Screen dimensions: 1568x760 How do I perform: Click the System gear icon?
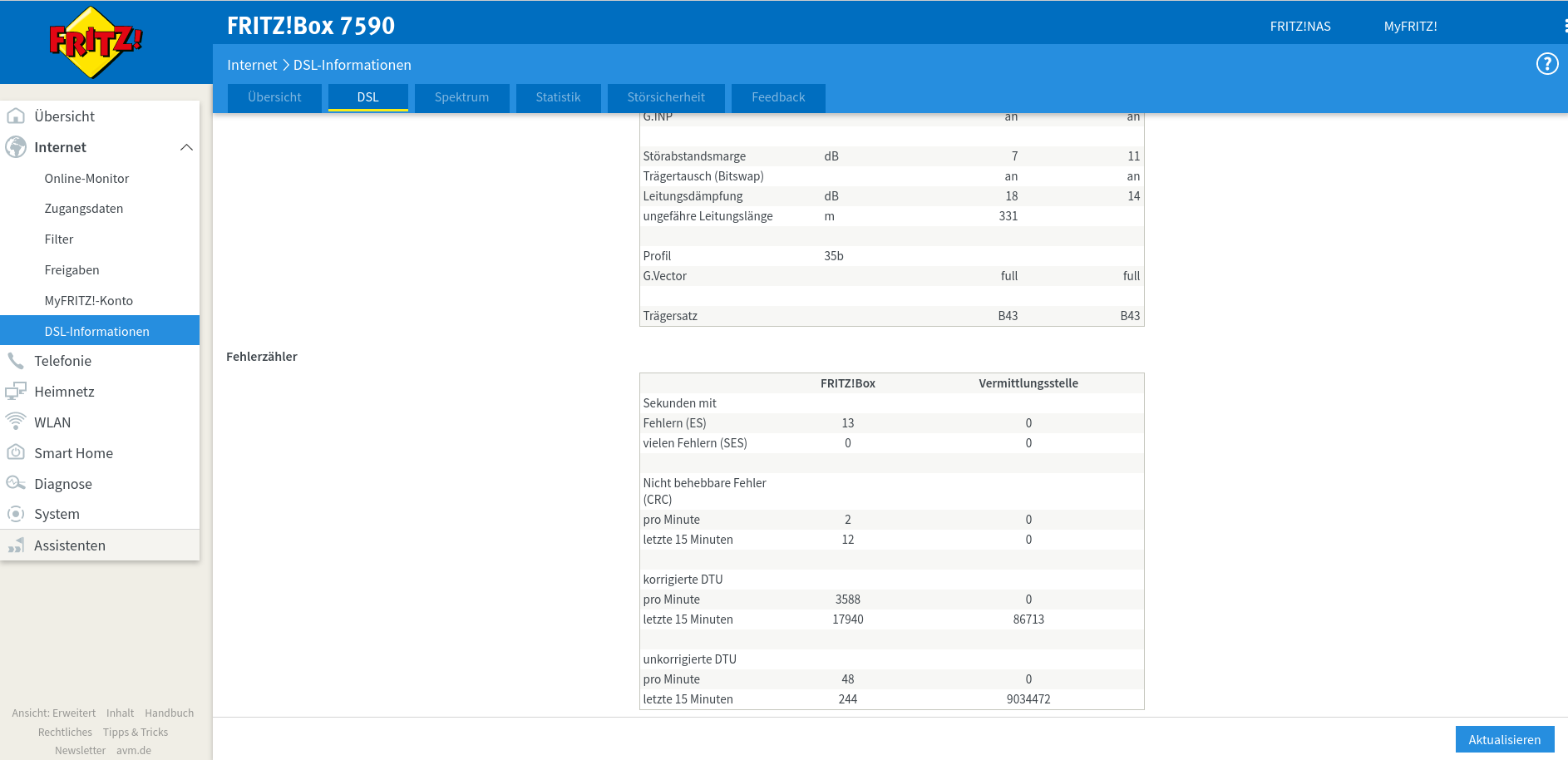click(16, 514)
